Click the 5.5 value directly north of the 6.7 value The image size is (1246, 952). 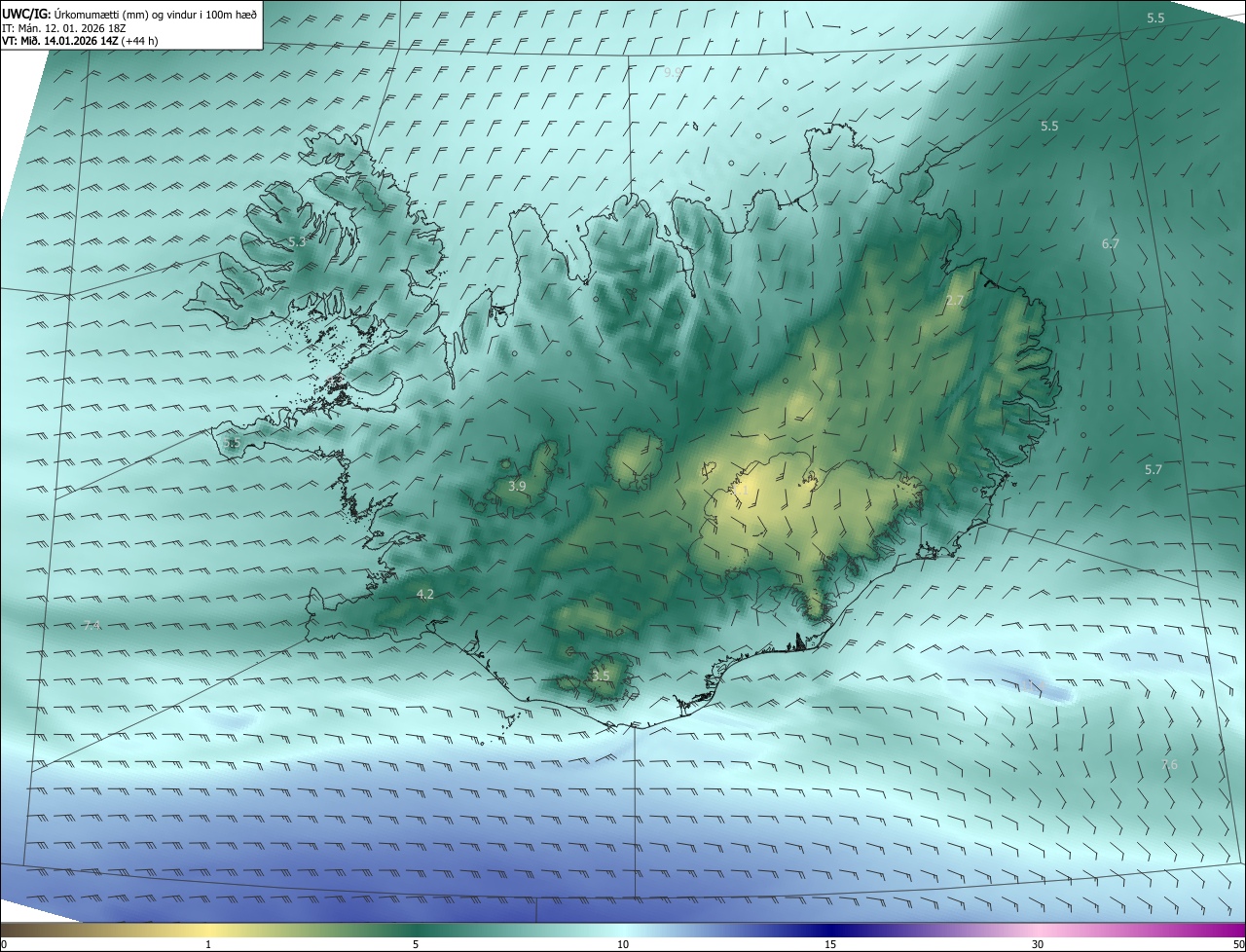tap(1049, 127)
